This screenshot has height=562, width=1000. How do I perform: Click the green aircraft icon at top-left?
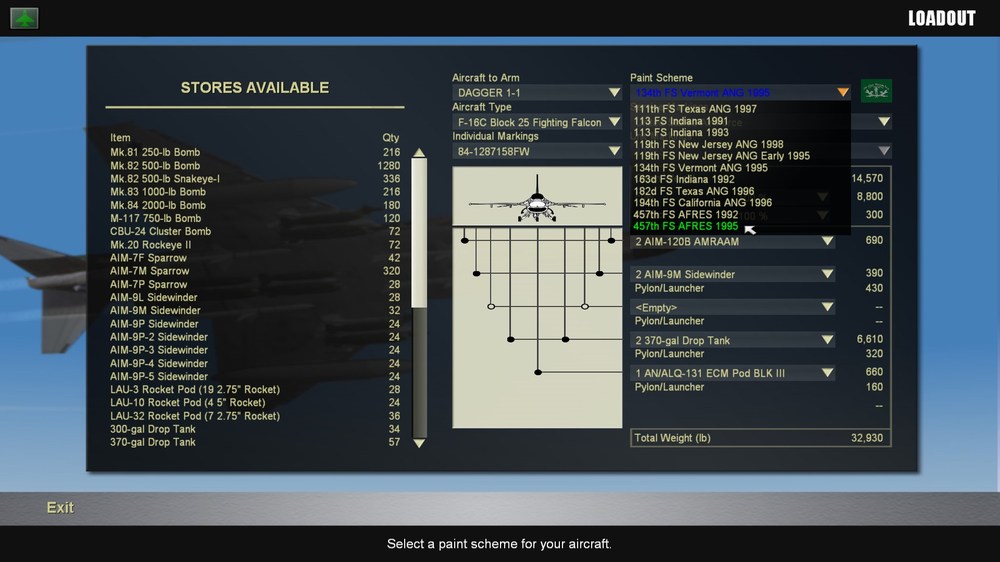pyautogui.click(x=24, y=18)
